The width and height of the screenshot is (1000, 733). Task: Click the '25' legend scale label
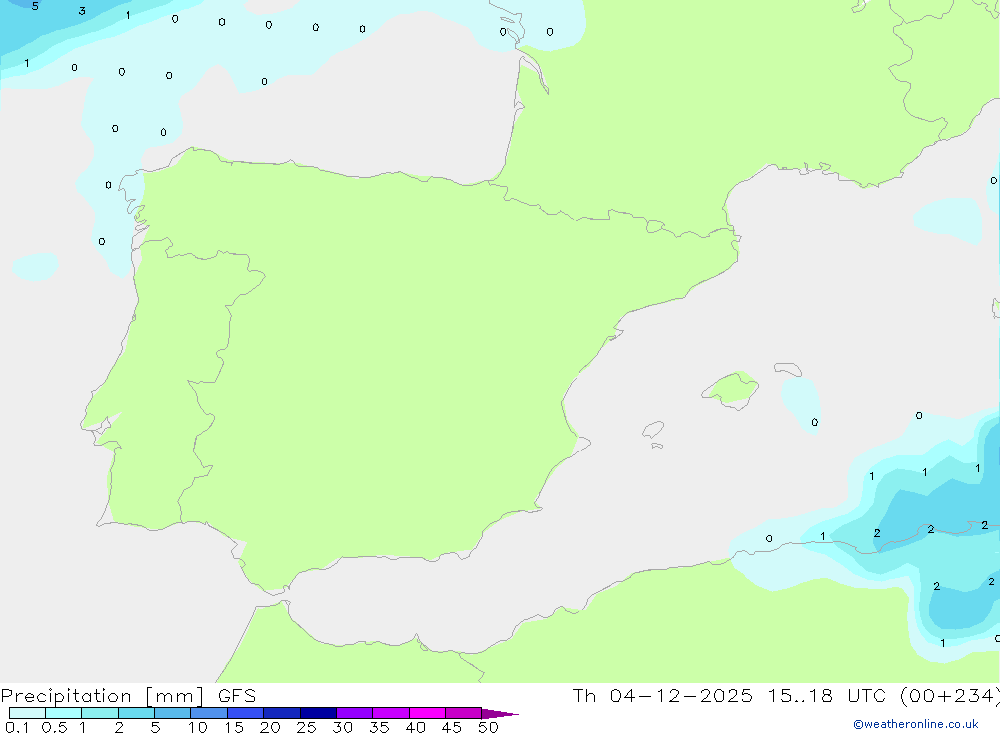click(x=307, y=727)
